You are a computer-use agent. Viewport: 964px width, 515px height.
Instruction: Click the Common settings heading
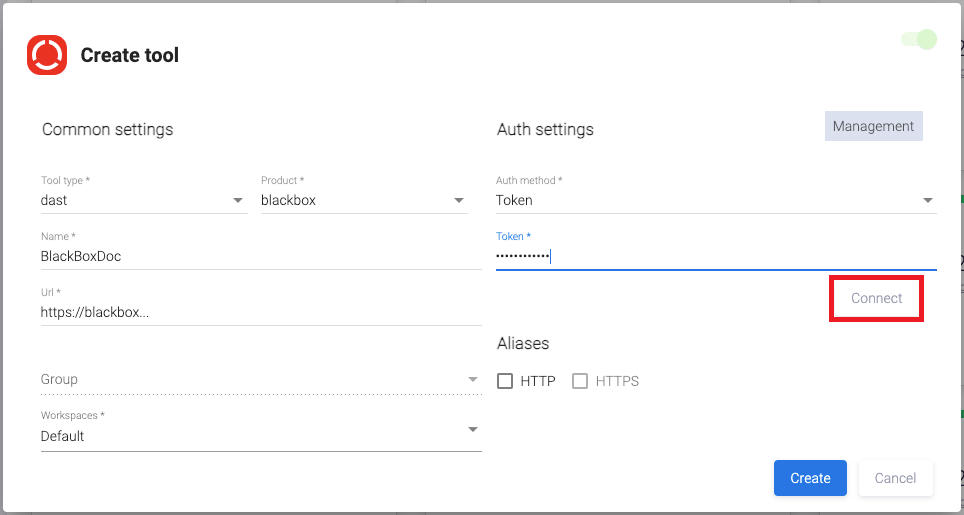(107, 130)
